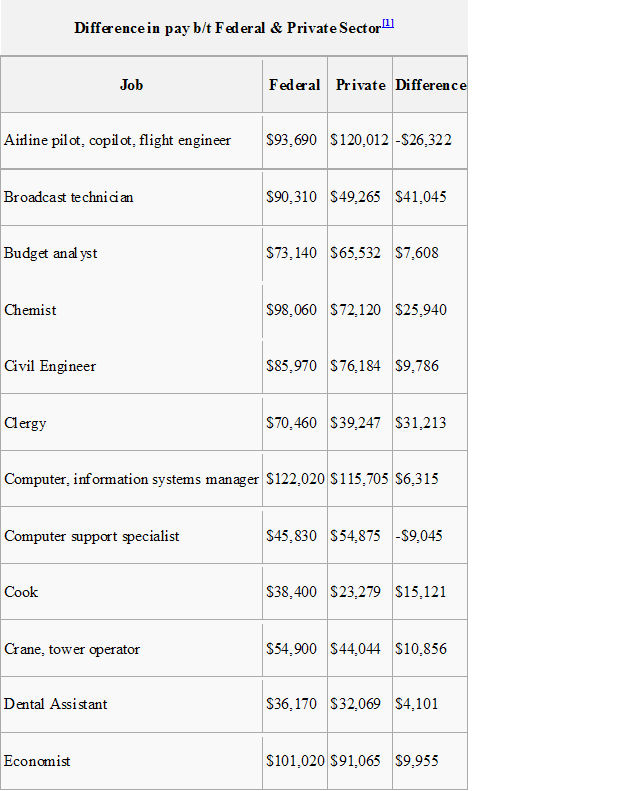The image size is (618, 791).
Task: Click Crane, tower operator federal $54,900
Action: point(292,649)
